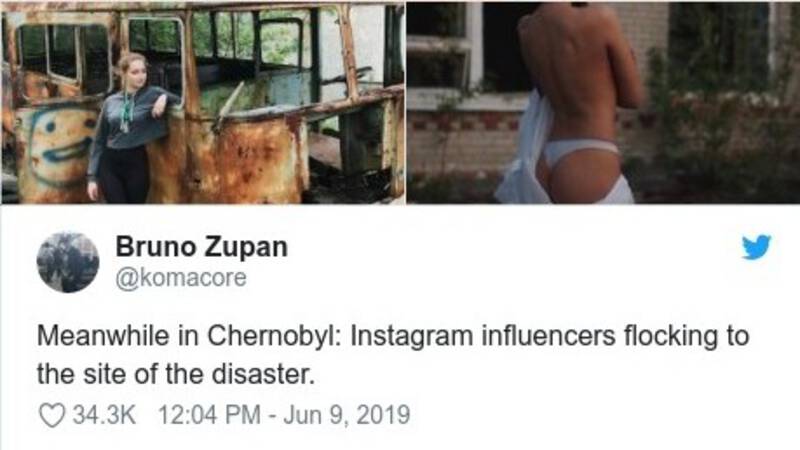Visit the @komacore handle link
The height and width of the screenshot is (450, 800).
tap(181, 279)
